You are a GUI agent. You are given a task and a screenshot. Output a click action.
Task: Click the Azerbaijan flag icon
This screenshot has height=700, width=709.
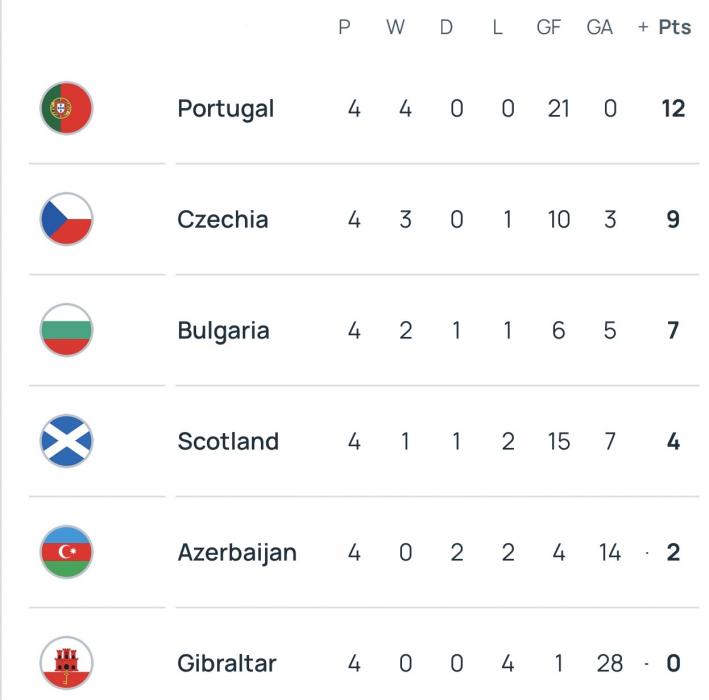point(66,552)
